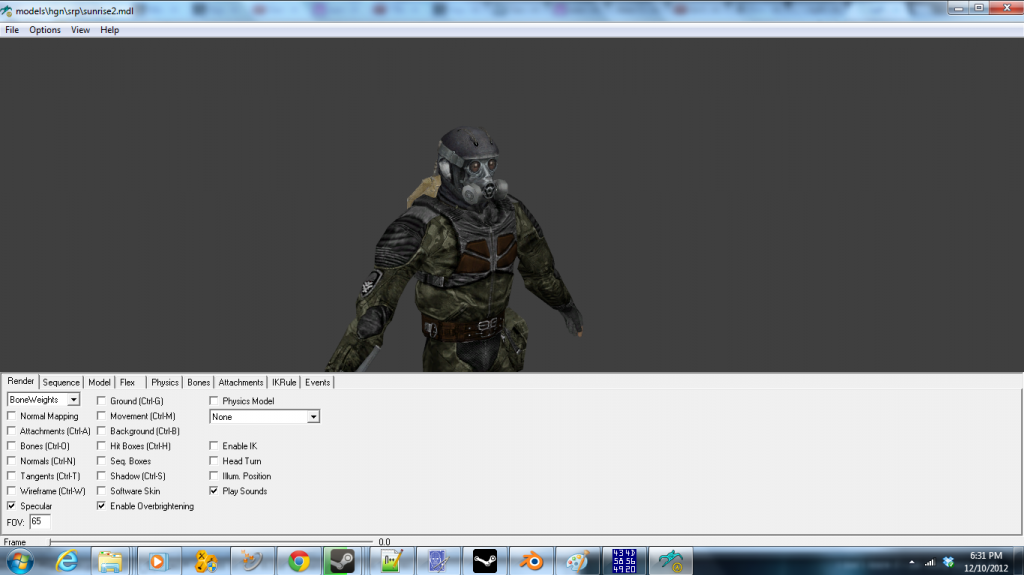
Task: Open the Physics tab
Action: click(x=165, y=382)
